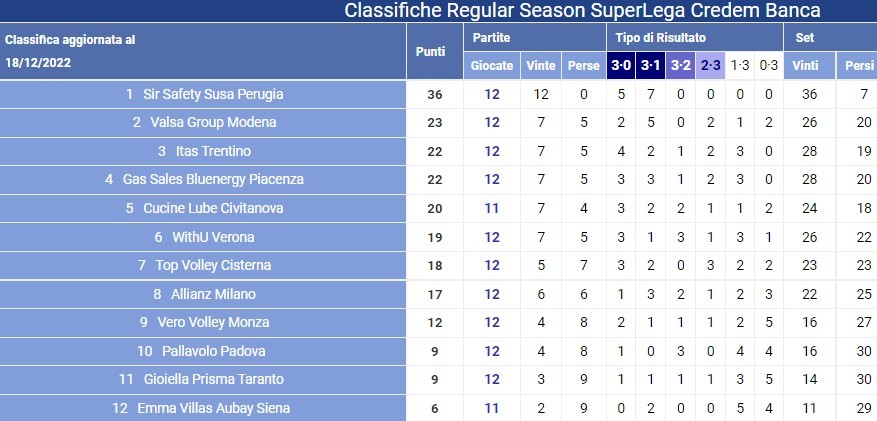Screen dimensions: 877x421
Task: Select the 3-2 result type header
Action: click(x=680, y=65)
